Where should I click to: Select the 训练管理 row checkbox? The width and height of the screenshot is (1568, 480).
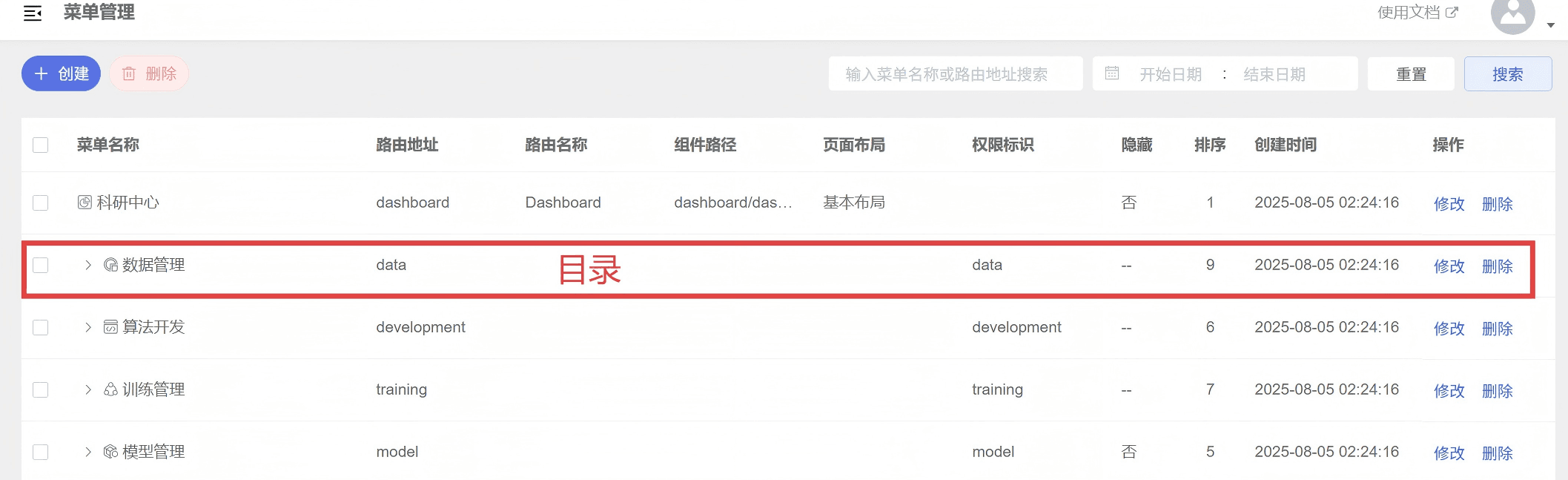pos(41,389)
